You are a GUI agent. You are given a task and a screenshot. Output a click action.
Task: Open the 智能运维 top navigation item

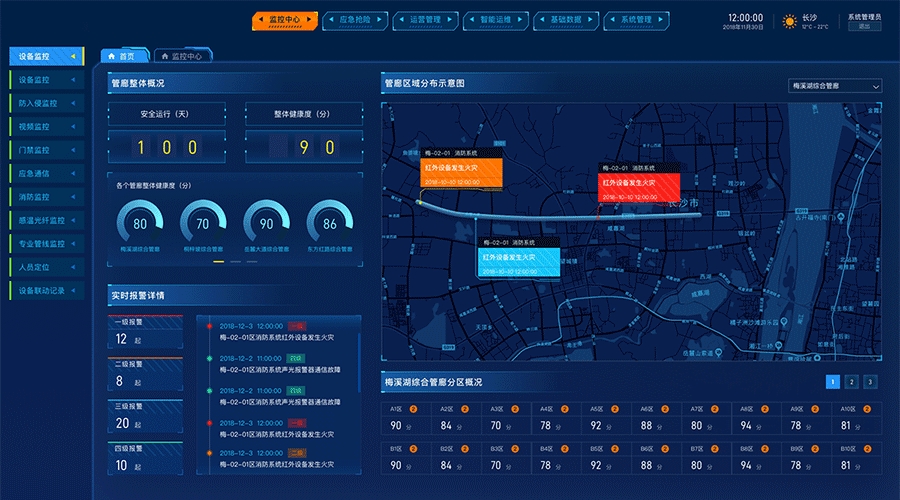click(x=496, y=20)
